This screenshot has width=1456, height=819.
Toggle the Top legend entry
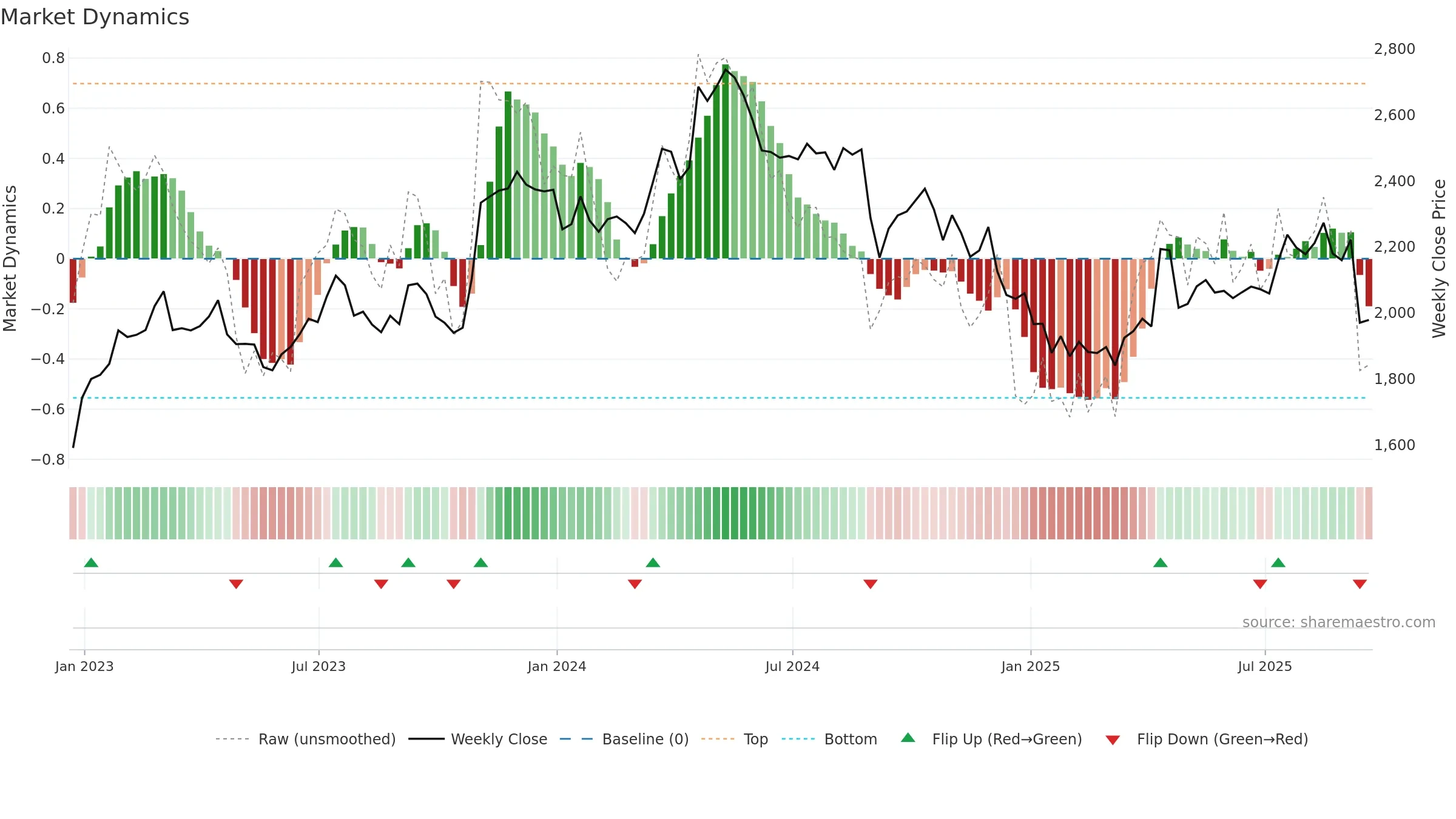coord(734,739)
